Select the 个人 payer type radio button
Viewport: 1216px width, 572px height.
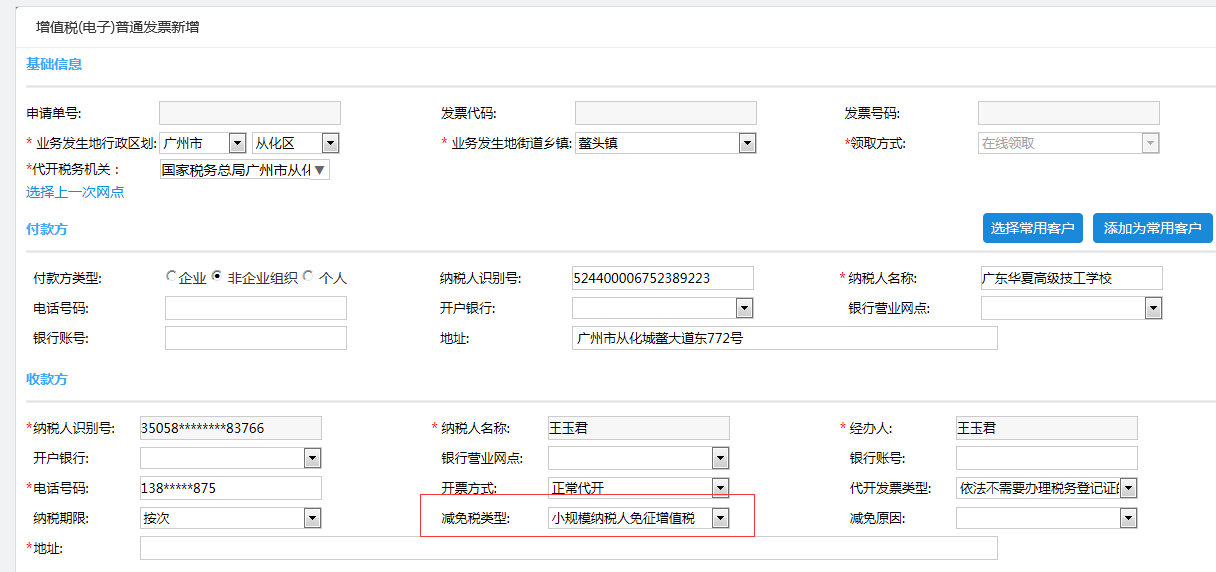tap(308, 277)
